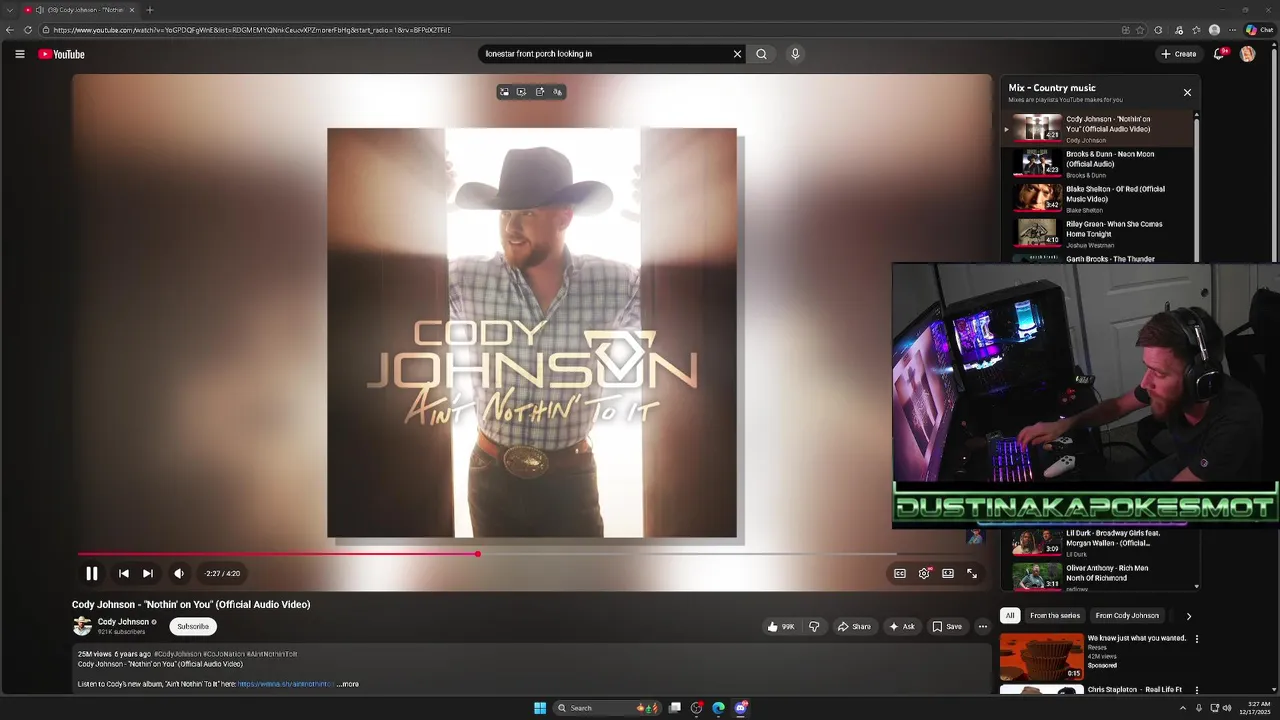Open browser Settings and more menu
Screen dimensions: 1280x720
coord(1233,30)
